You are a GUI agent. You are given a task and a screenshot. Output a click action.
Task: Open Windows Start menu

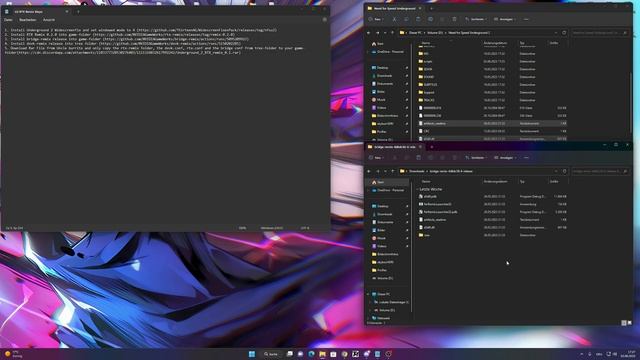tap(252, 354)
